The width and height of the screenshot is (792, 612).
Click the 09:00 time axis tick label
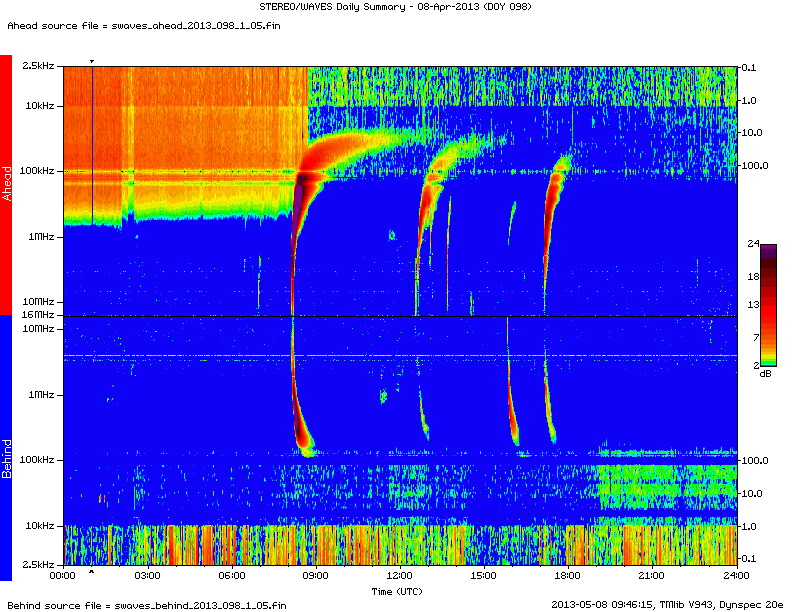315,576
